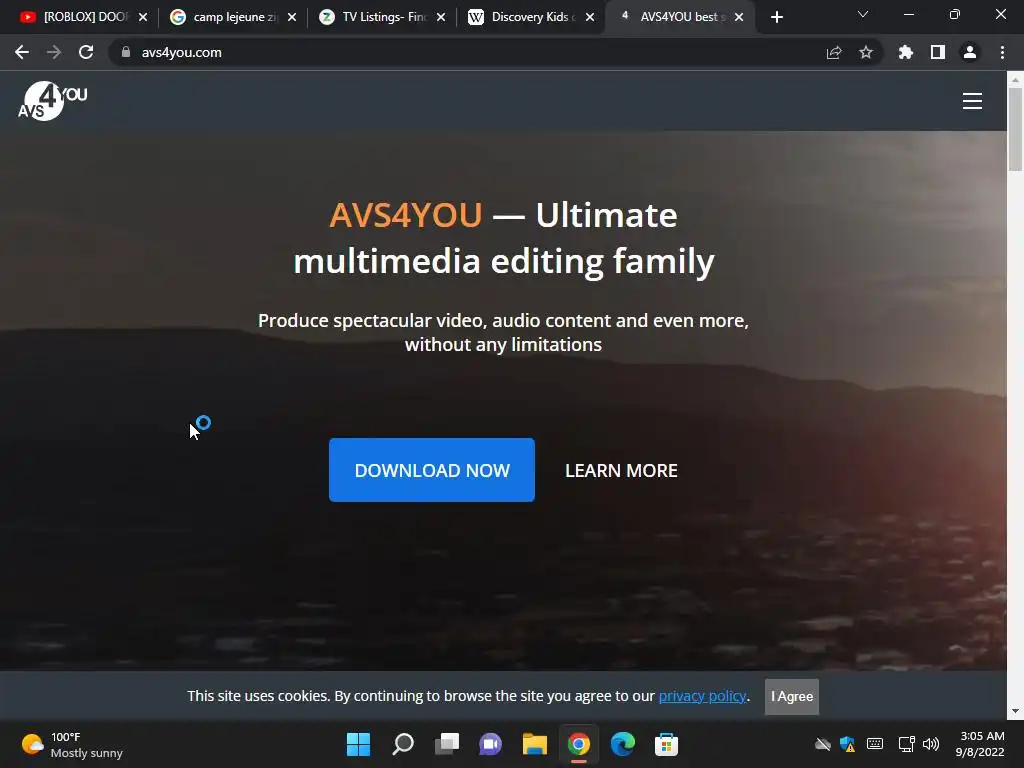Close the TV Listings tab
Image resolution: width=1024 pixels, height=768 pixels.
click(441, 17)
